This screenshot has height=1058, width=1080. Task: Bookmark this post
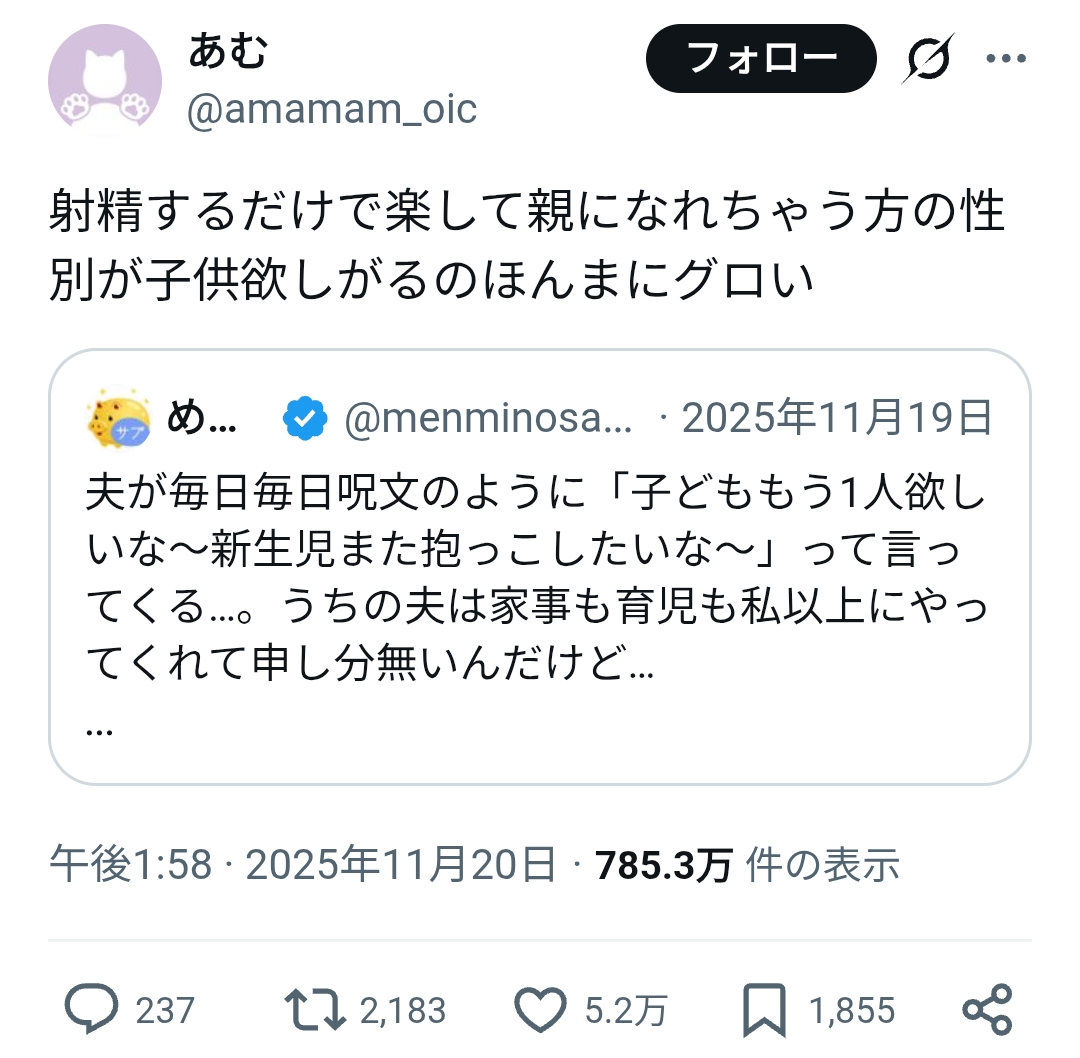point(767,1009)
